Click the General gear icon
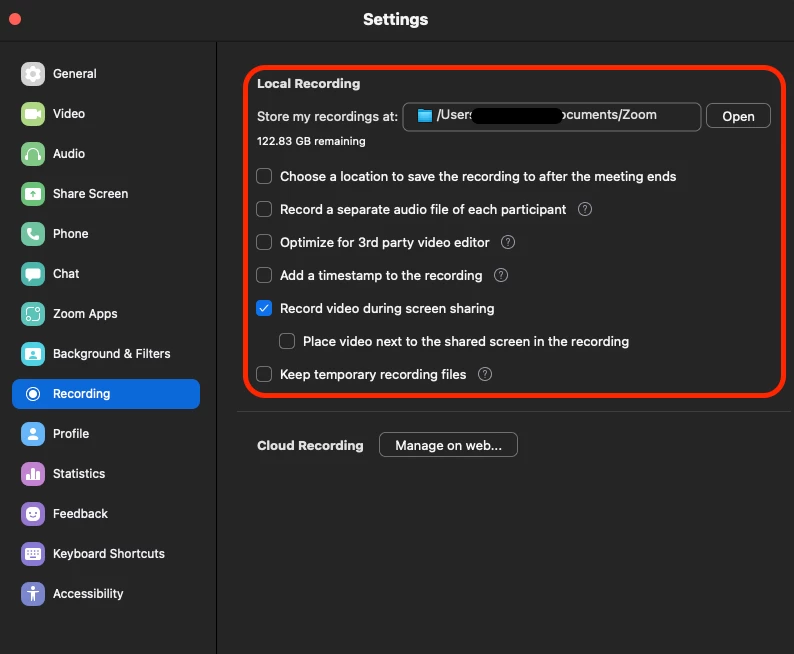This screenshot has height=654, width=794. (x=33, y=74)
